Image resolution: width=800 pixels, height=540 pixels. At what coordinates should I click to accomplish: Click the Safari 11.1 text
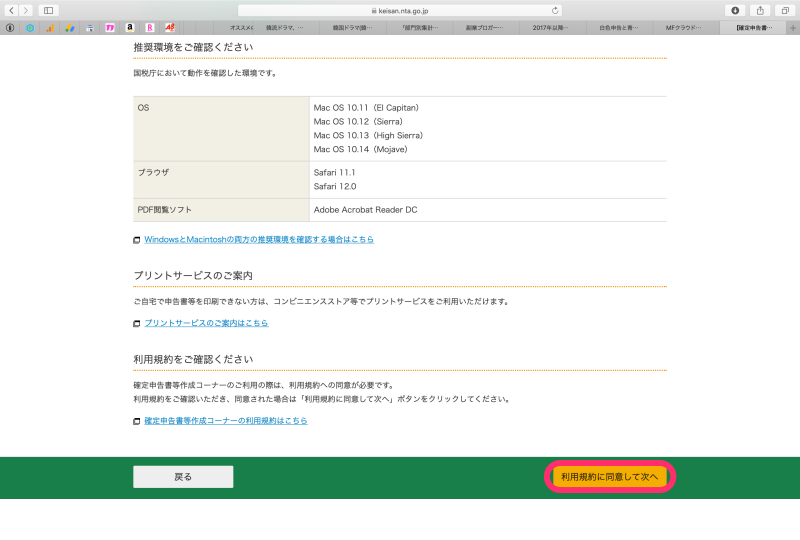point(334,173)
